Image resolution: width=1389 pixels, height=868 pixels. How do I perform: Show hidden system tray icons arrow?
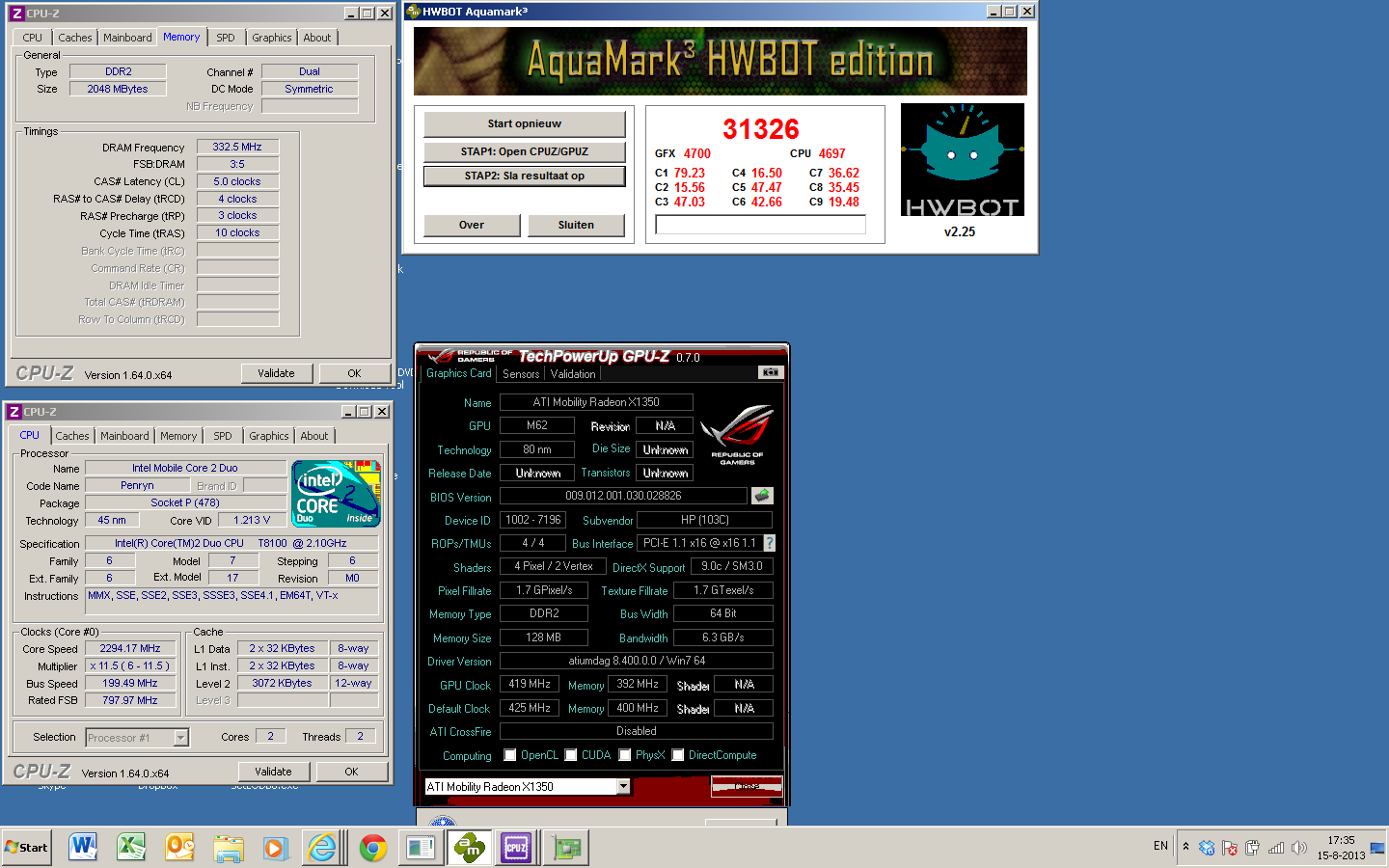tap(1185, 848)
